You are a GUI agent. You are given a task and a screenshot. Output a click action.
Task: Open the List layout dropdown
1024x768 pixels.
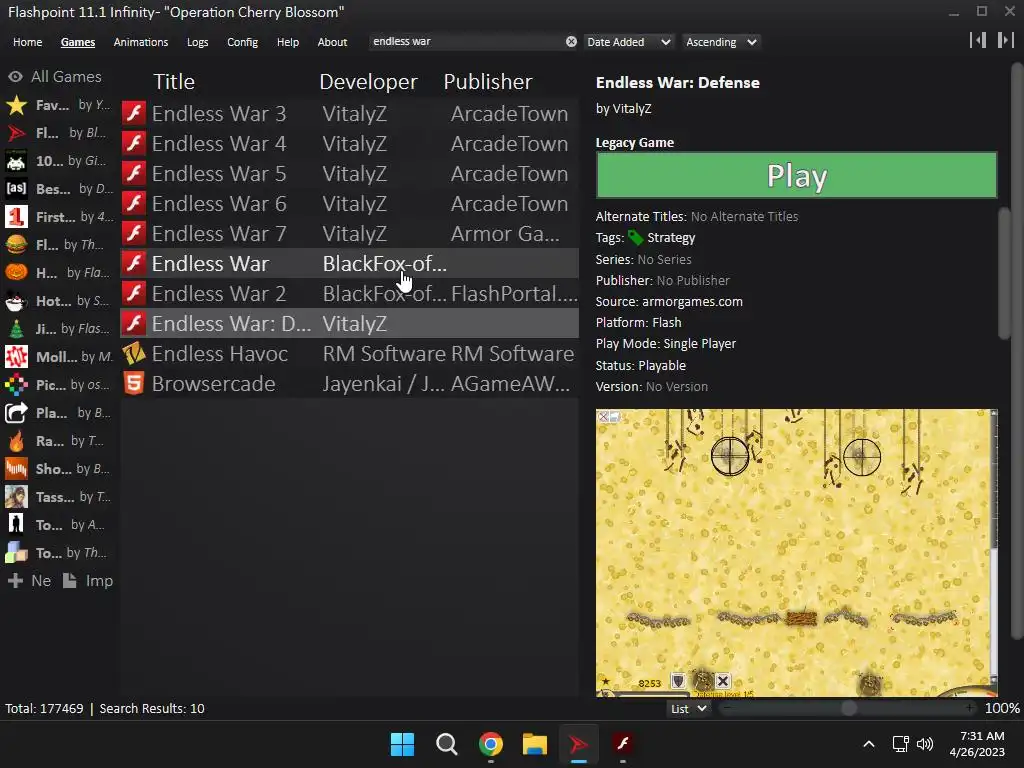pyautogui.click(x=689, y=709)
